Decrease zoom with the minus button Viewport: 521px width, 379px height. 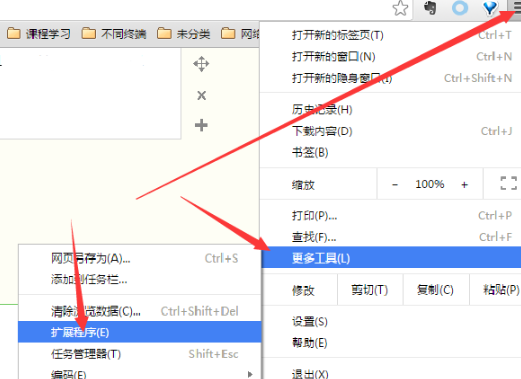[x=395, y=184]
